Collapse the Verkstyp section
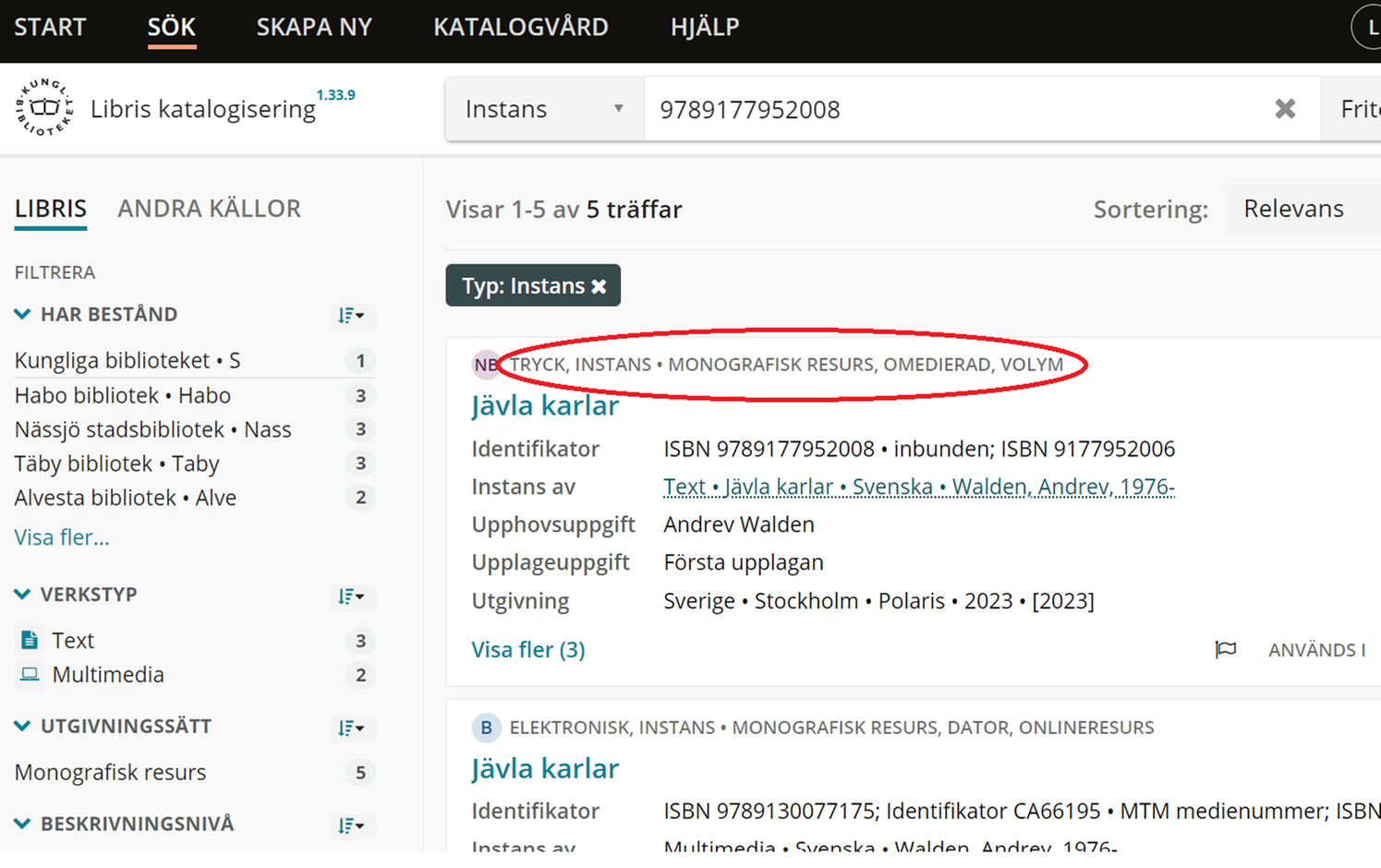Screen dimensions: 1381x868 [x=22, y=594]
